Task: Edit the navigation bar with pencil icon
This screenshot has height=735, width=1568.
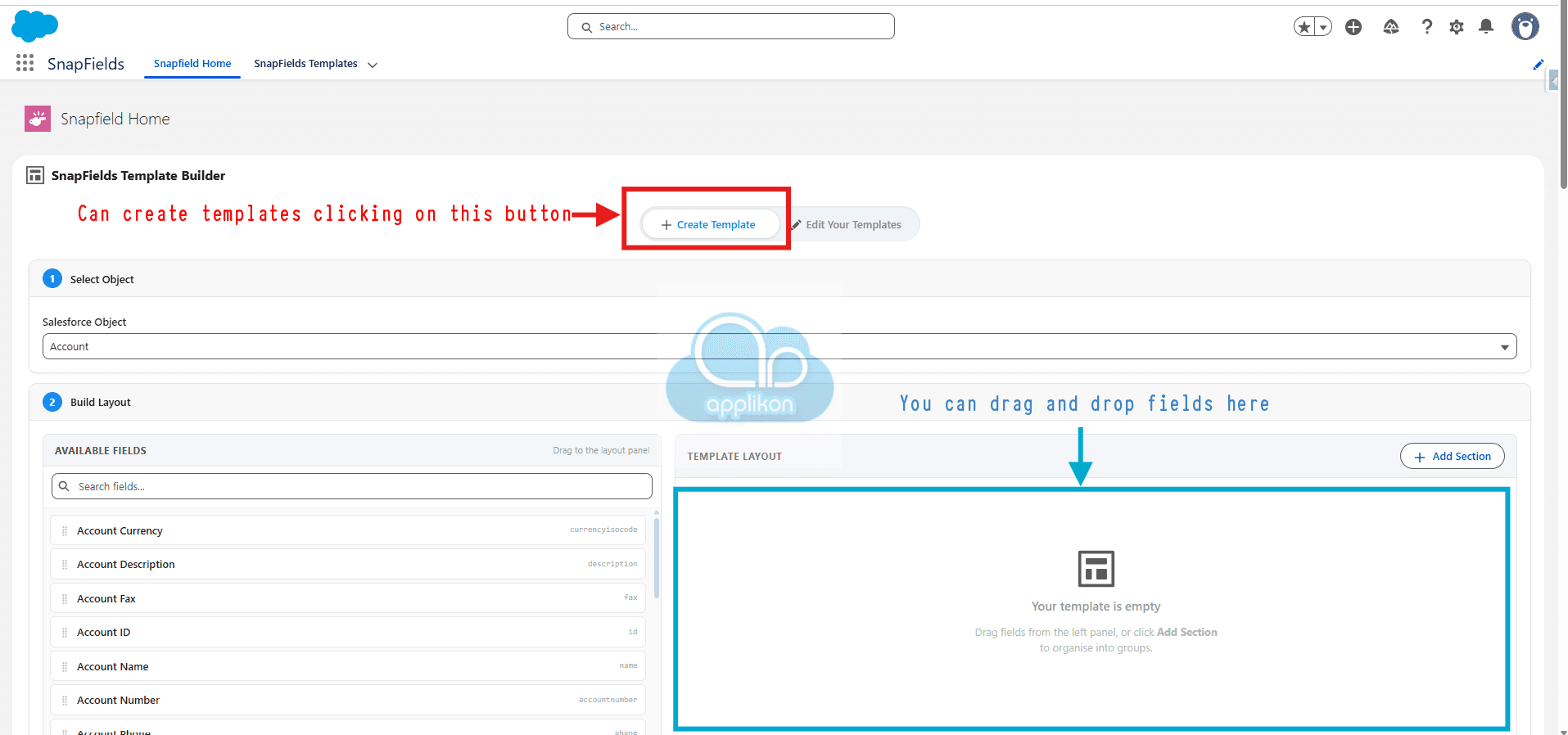Action: pos(1539,65)
